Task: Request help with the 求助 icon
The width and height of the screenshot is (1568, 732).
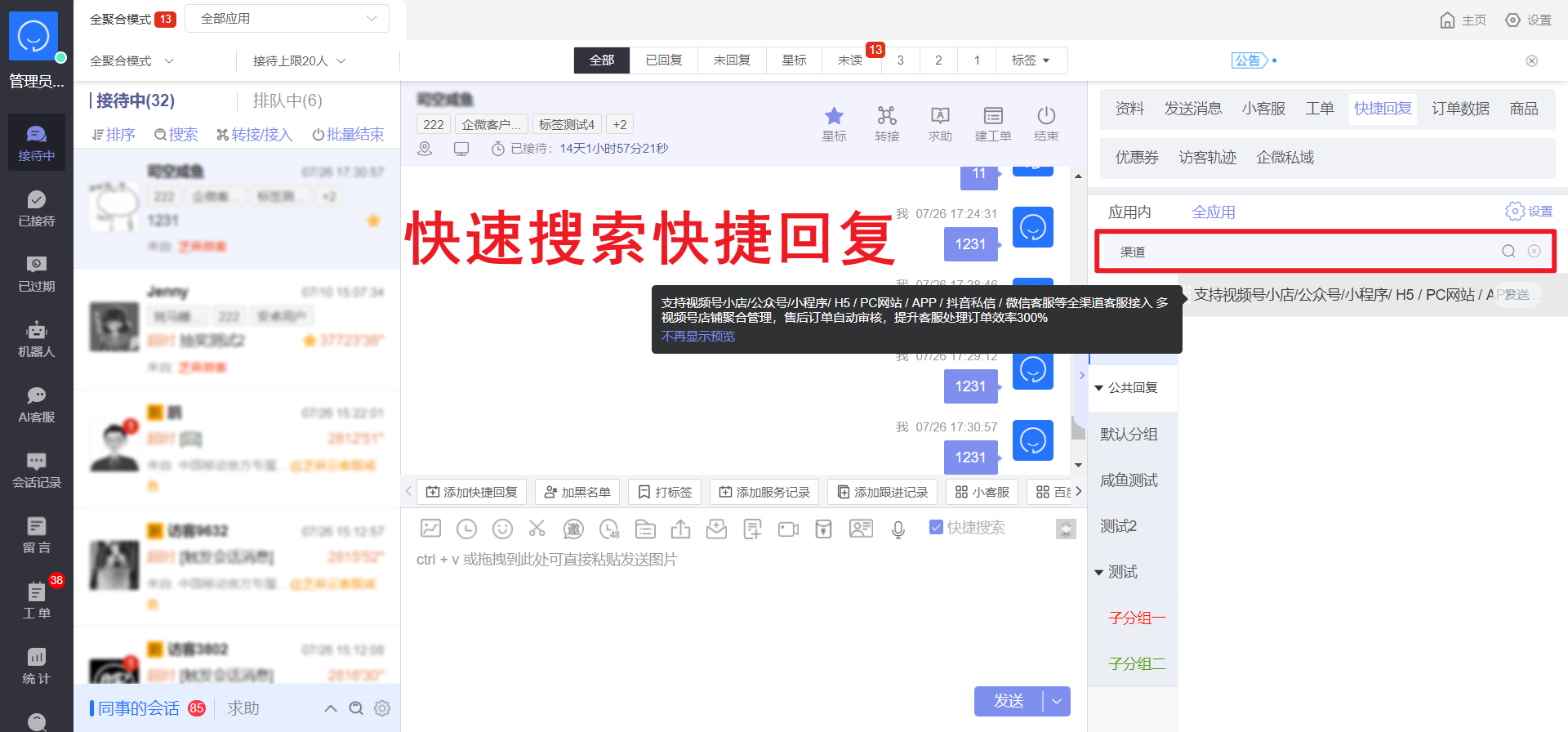Action: (x=940, y=124)
